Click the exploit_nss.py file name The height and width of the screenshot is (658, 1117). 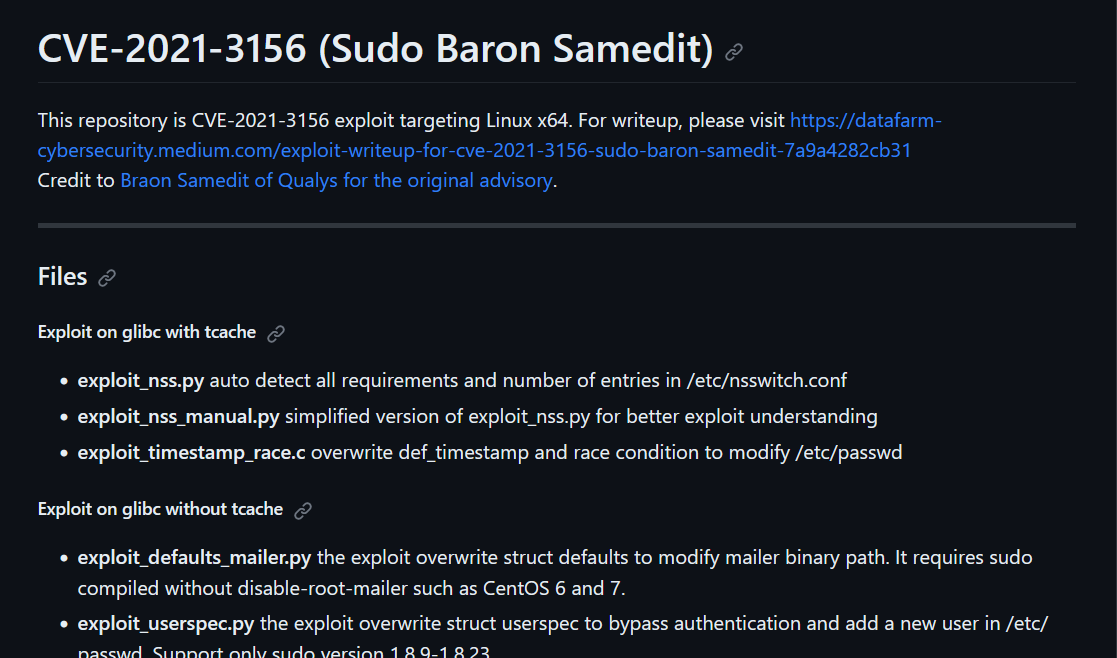click(x=141, y=380)
